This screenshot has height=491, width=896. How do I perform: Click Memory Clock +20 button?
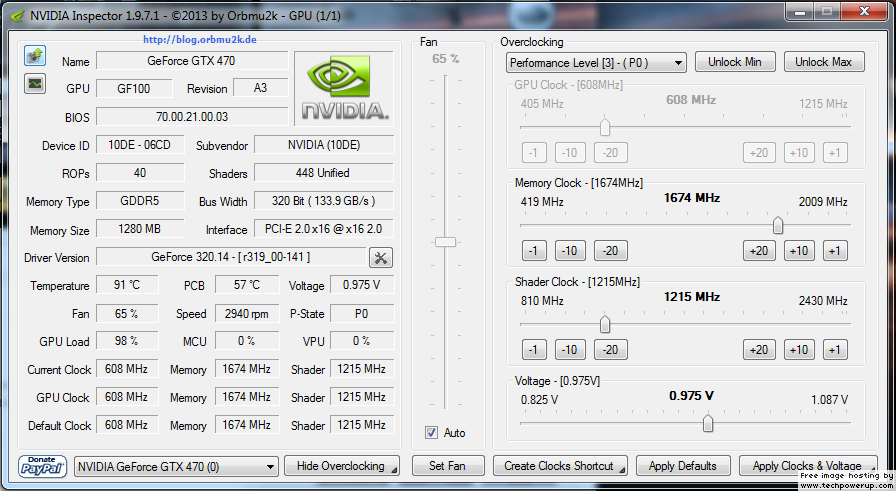(x=759, y=251)
